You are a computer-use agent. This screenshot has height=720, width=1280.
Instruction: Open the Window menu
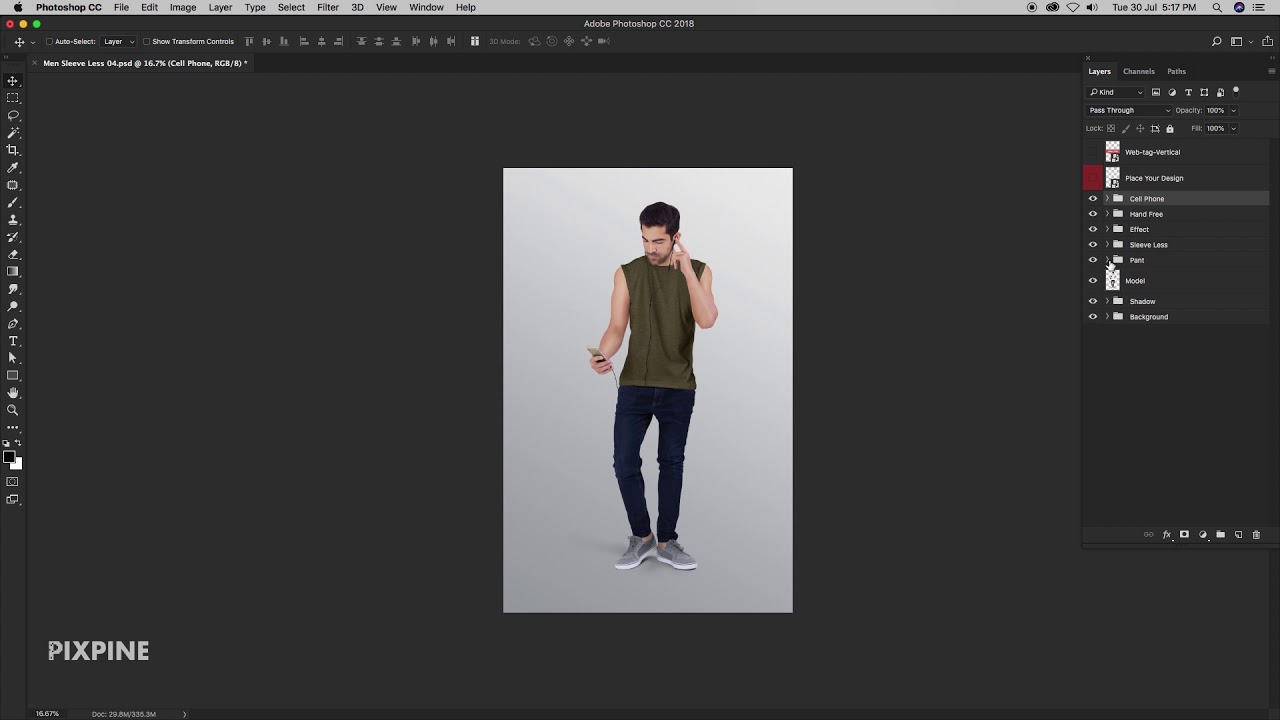[426, 7]
